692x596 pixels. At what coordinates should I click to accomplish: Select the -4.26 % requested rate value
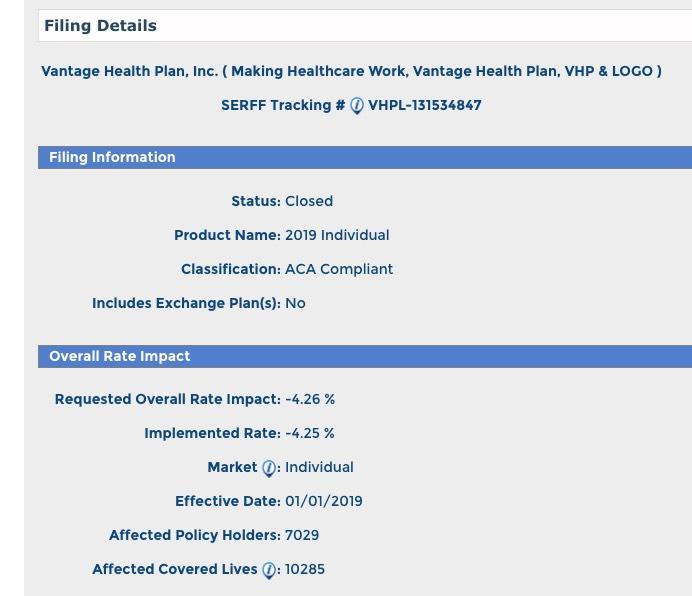[x=310, y=399]
